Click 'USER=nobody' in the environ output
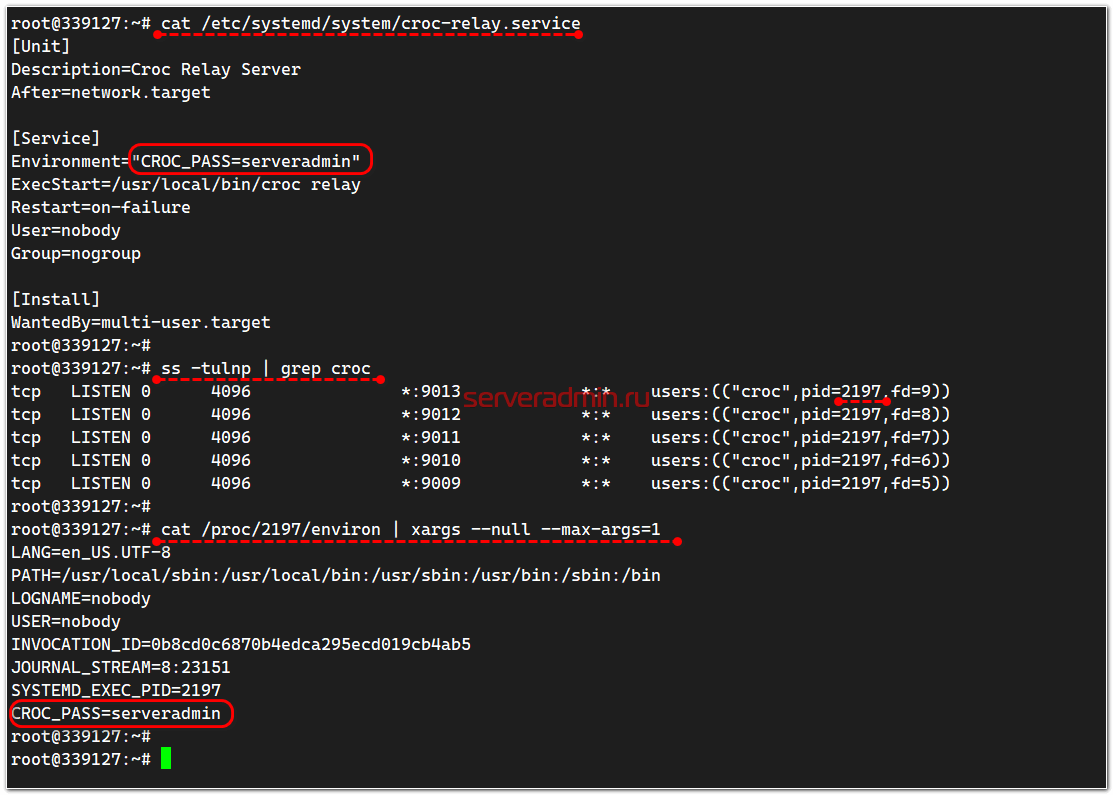1113x795 pixels. pyautogui.click(x=65, y=622)
